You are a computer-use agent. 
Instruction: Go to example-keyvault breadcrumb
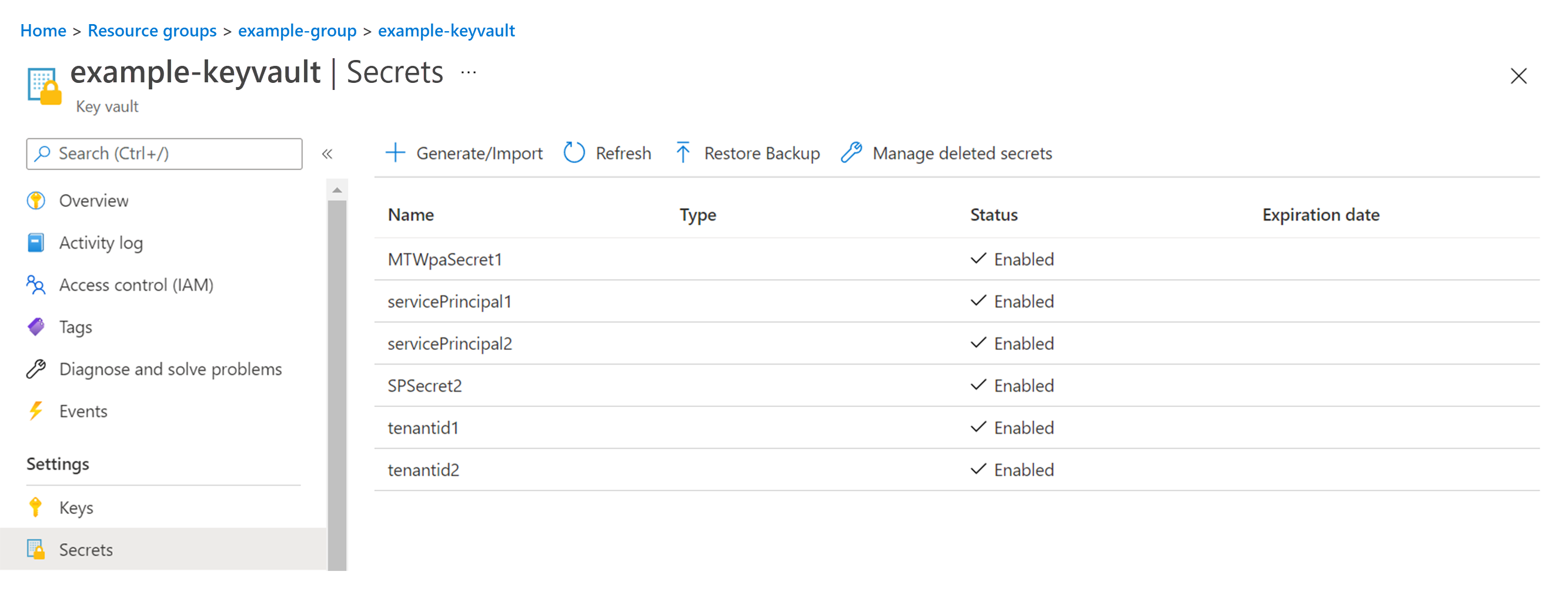tap(446, 31)
